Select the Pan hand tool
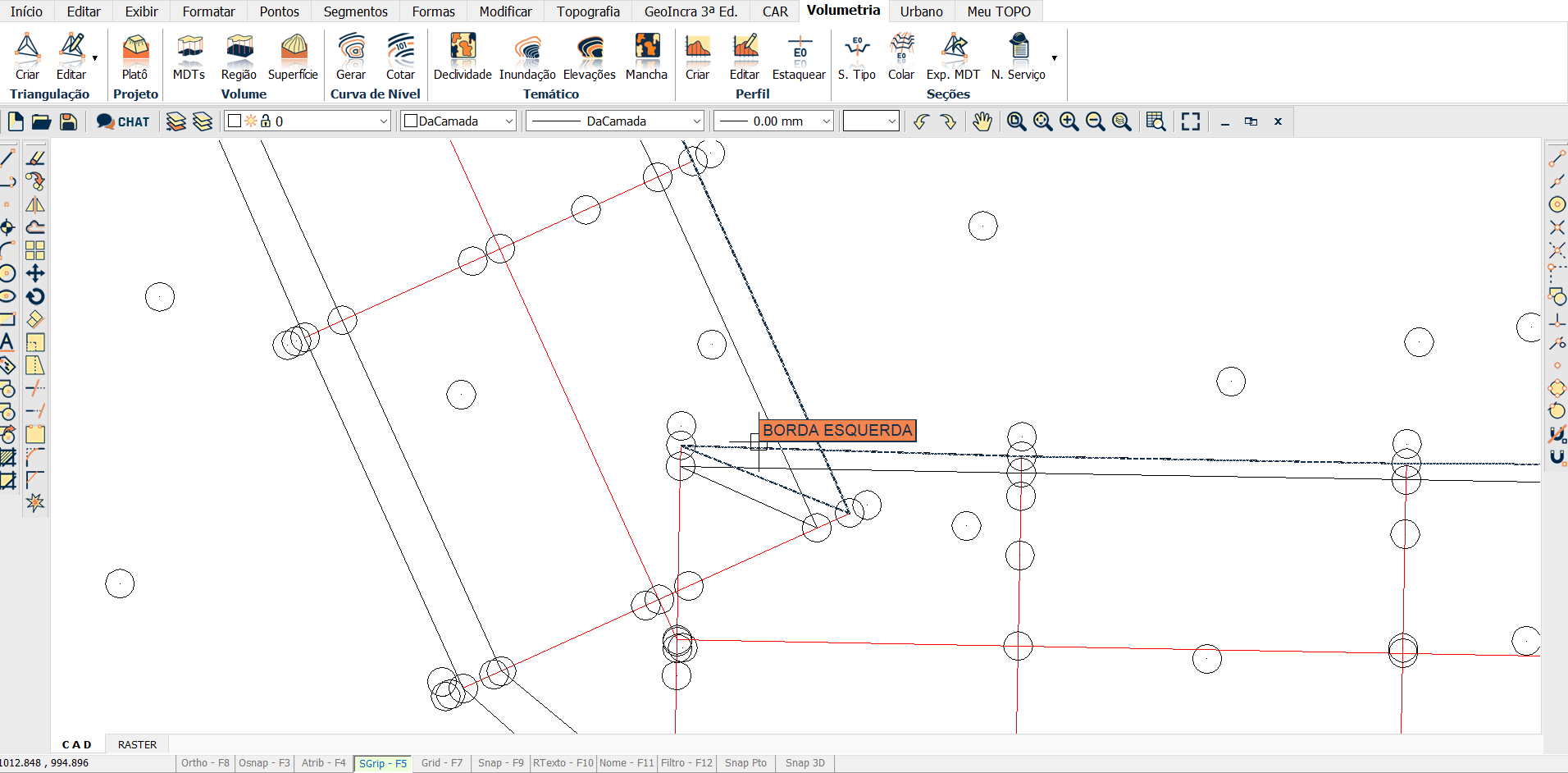 click(x=982, y=121)
